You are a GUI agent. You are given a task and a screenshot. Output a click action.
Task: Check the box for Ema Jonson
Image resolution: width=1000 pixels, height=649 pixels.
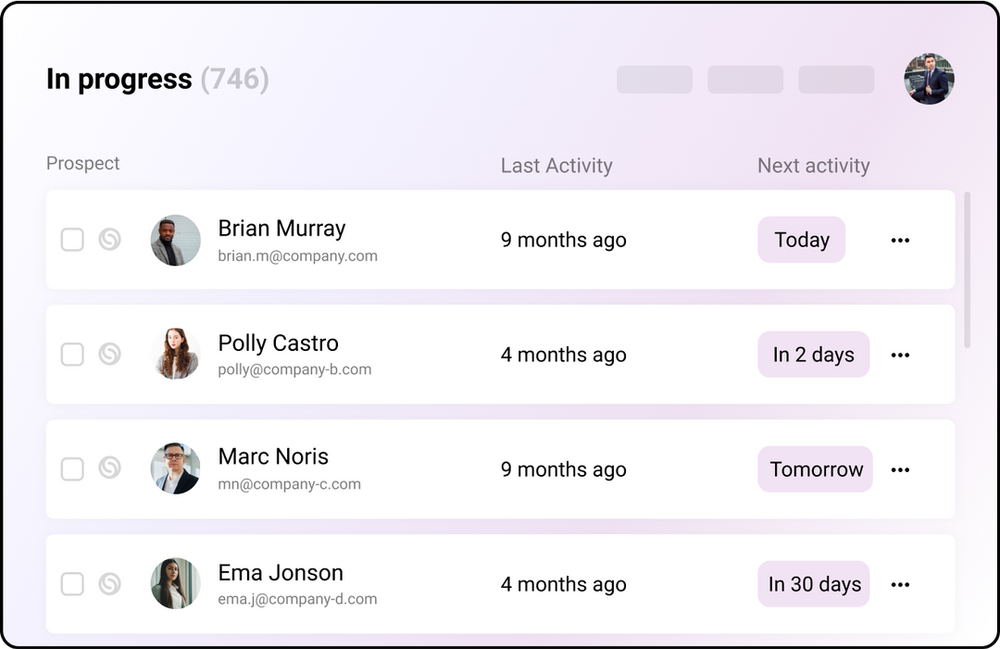click(x=72, y=584)
